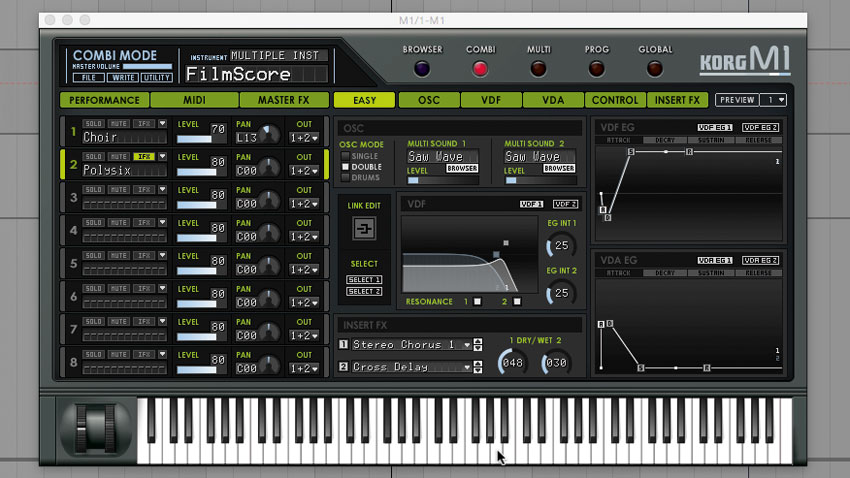Open the OUT 1+2 dropdown for part 4
This screenshot has height=478, width=850.
pyautogui.click(x=304, y=237)
